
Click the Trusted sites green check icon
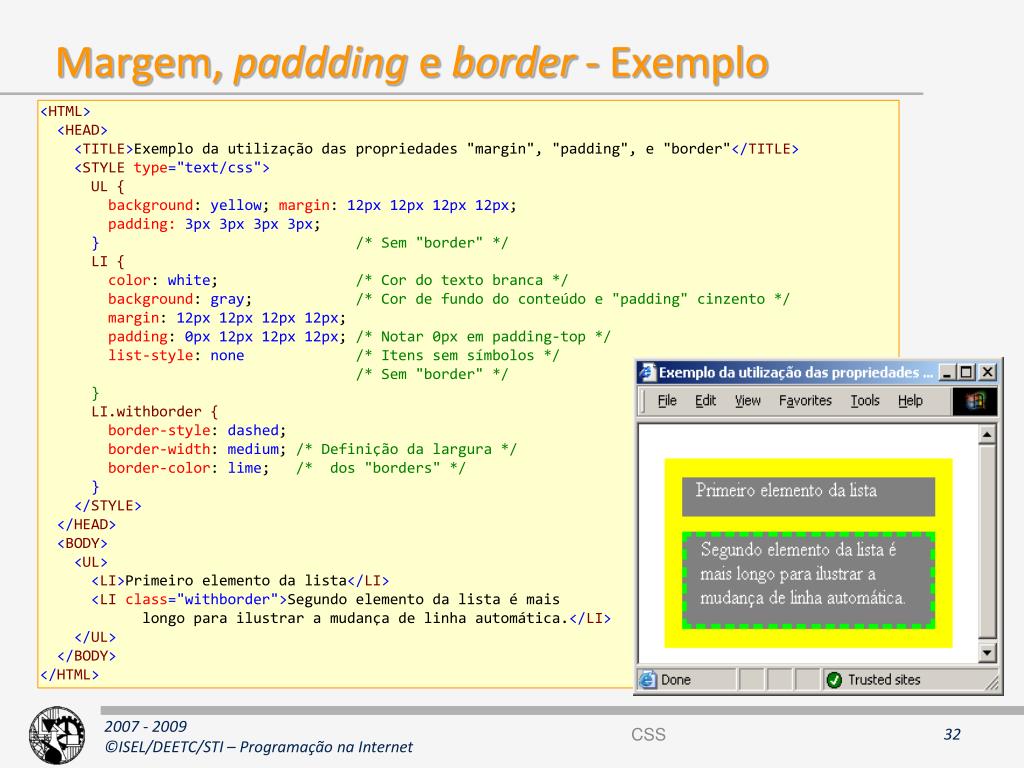tap(834, 680)
